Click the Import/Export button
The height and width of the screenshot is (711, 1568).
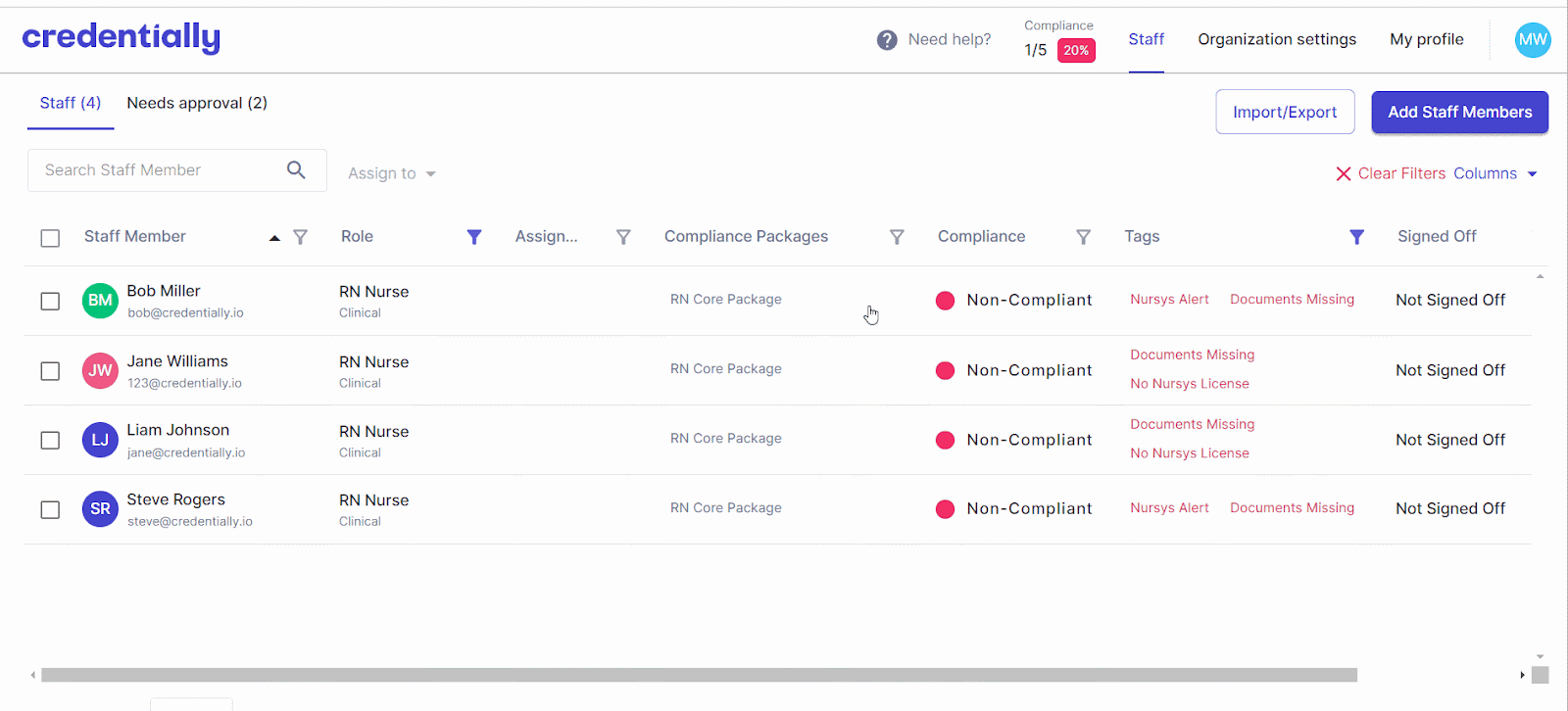[x=1285, y=112]
